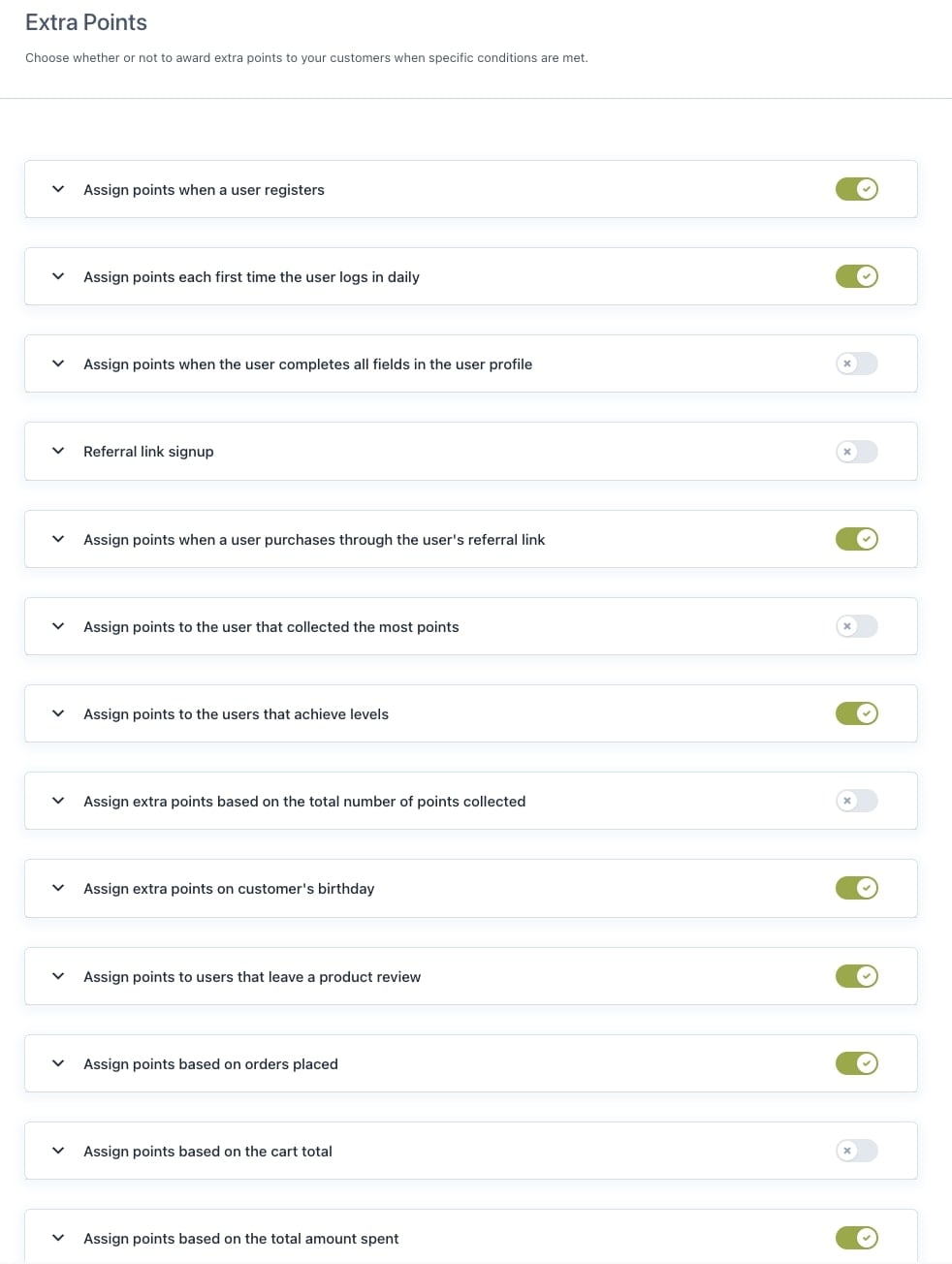Disable extra points on customer's birthday
The width and height of the screenshot is (952, 1264).
coord(856,888)
